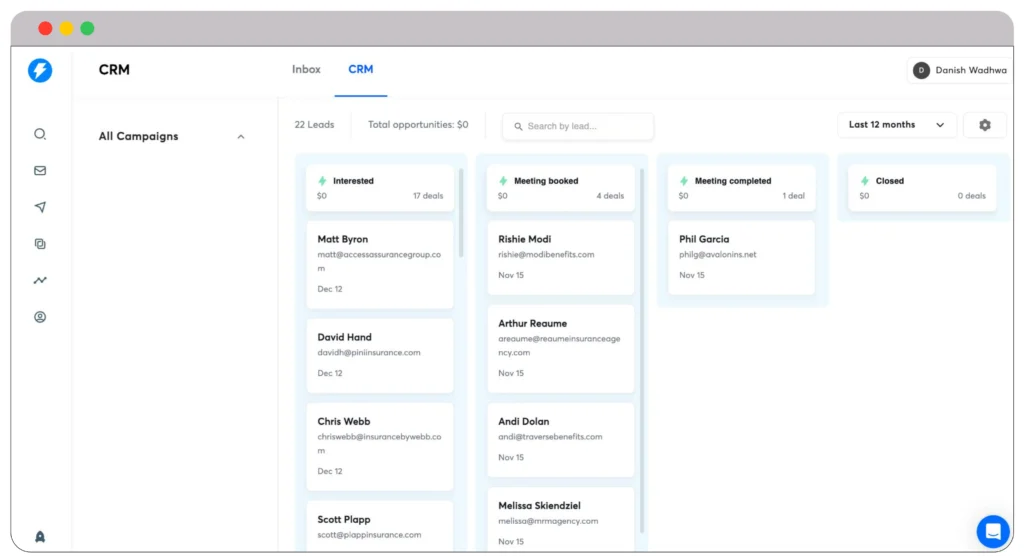Click the 22 Leads count
Image resolution: width=1024 pixels, height=556 pixels.
click(314, 124)
